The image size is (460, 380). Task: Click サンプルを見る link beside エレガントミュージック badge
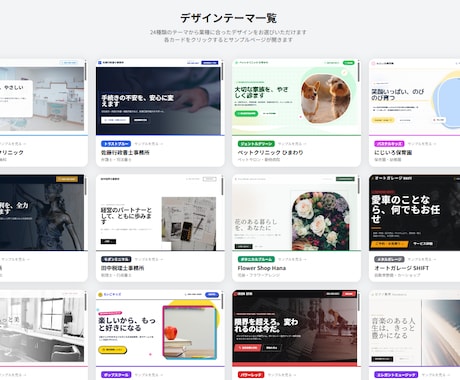(435, 375)
